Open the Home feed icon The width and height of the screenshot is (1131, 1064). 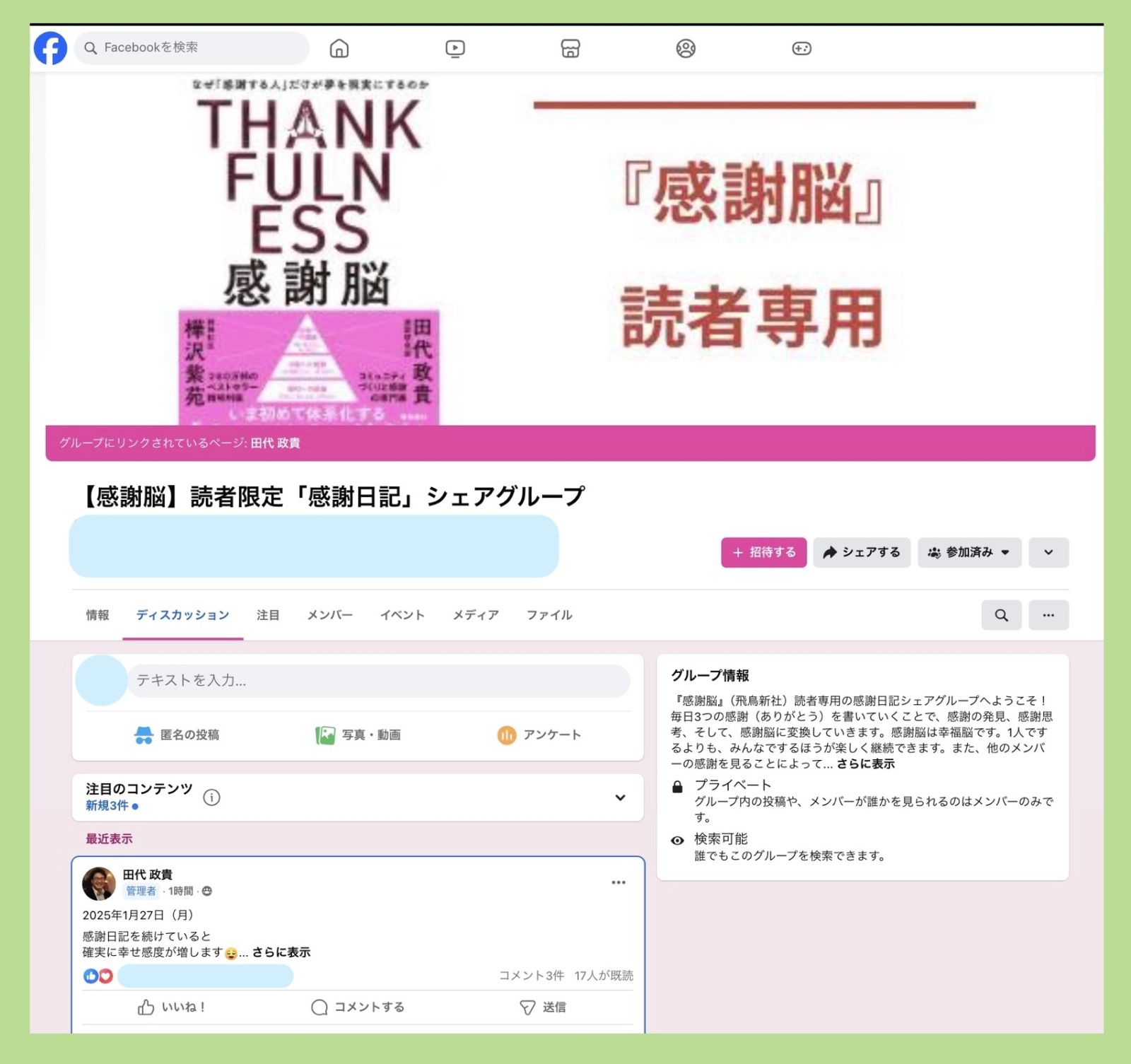pyautogui.click(x=339, y=48)
